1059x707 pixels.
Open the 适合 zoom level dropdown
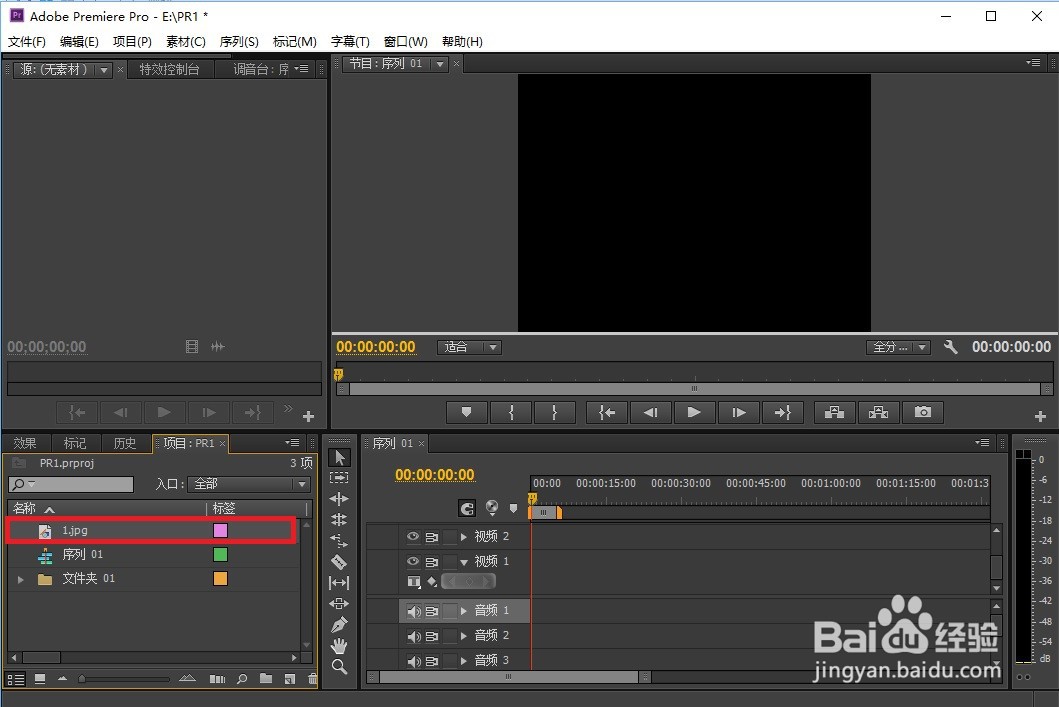click(x=469, y=347)
